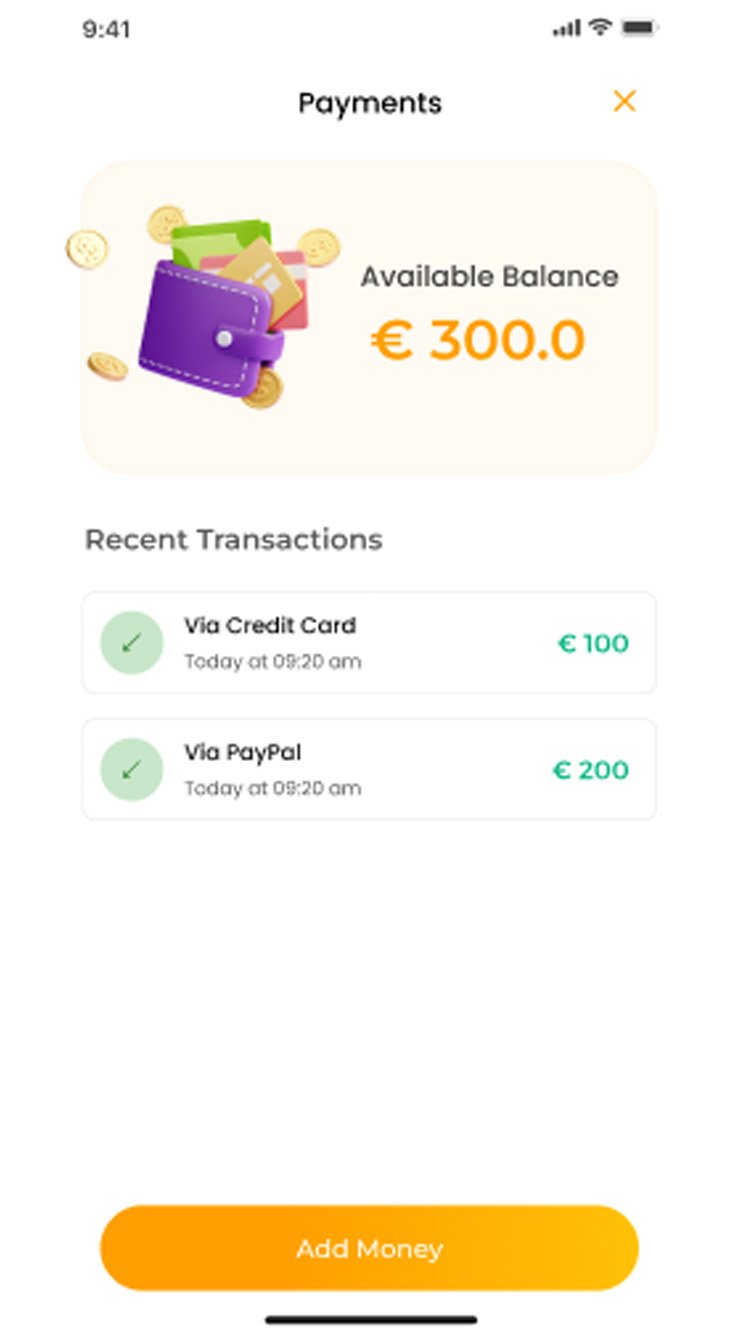750x1334 pixels.
Task: Open the Via Credit Card transaction
Action: 369,642
